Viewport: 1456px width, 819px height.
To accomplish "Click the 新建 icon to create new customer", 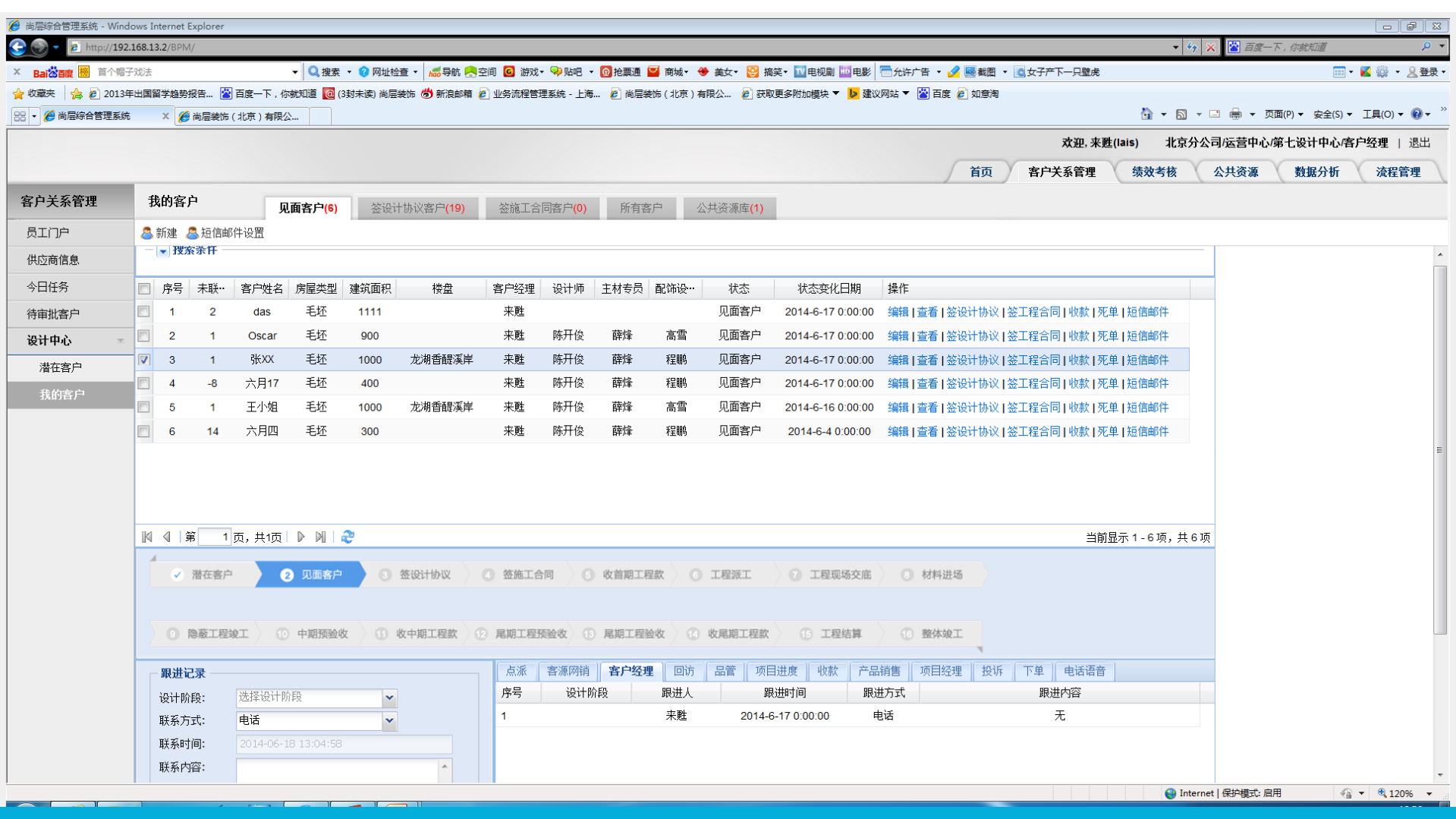I will coord(146,233).
